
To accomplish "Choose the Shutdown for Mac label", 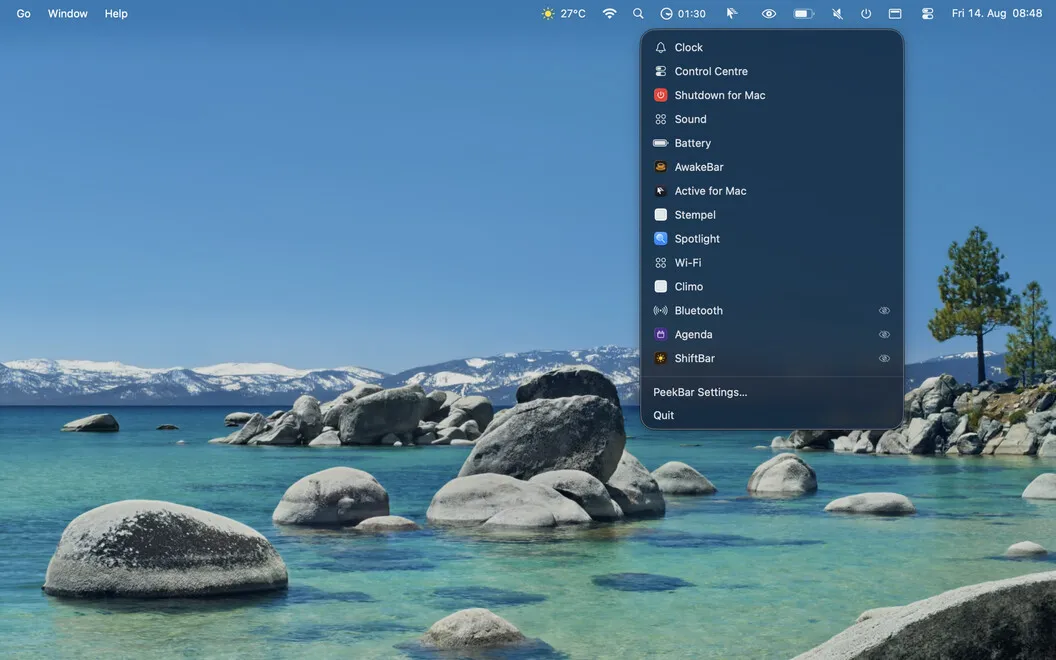I will click(720, 95).
